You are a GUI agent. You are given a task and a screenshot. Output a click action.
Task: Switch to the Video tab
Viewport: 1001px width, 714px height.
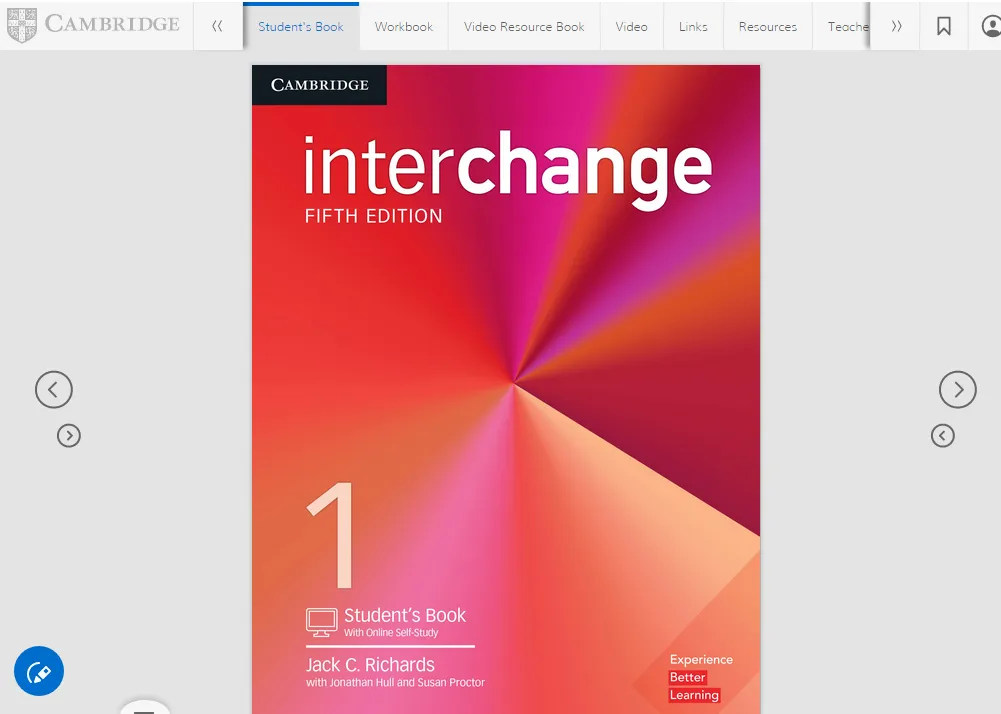click(x=631, y=26)
